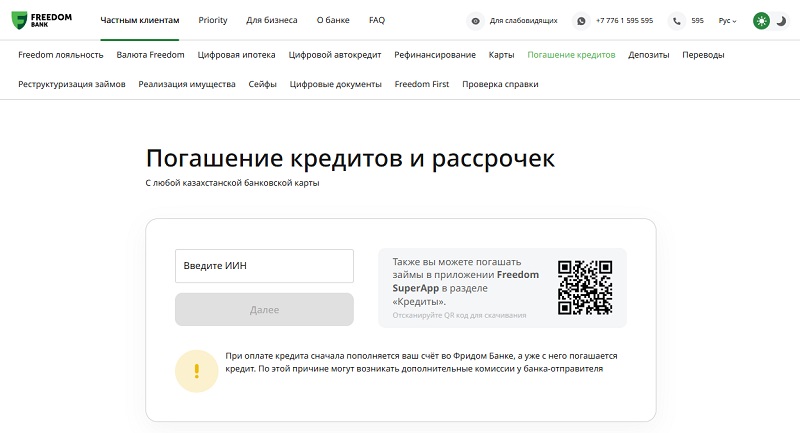Open Карты menu item
This screenshot has width=800, height=433.
pos(502,55)
